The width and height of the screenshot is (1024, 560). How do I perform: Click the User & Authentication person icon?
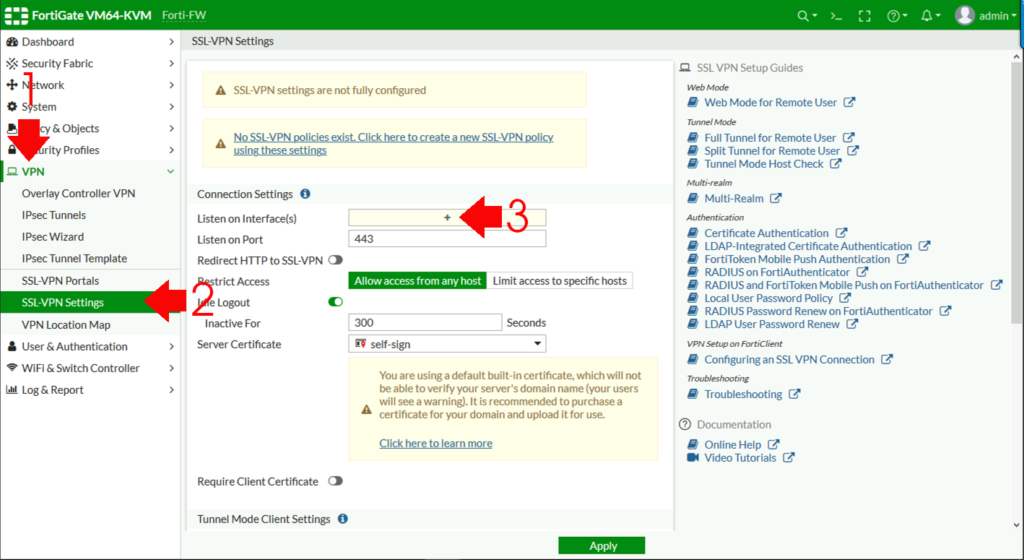click(12, 346)
